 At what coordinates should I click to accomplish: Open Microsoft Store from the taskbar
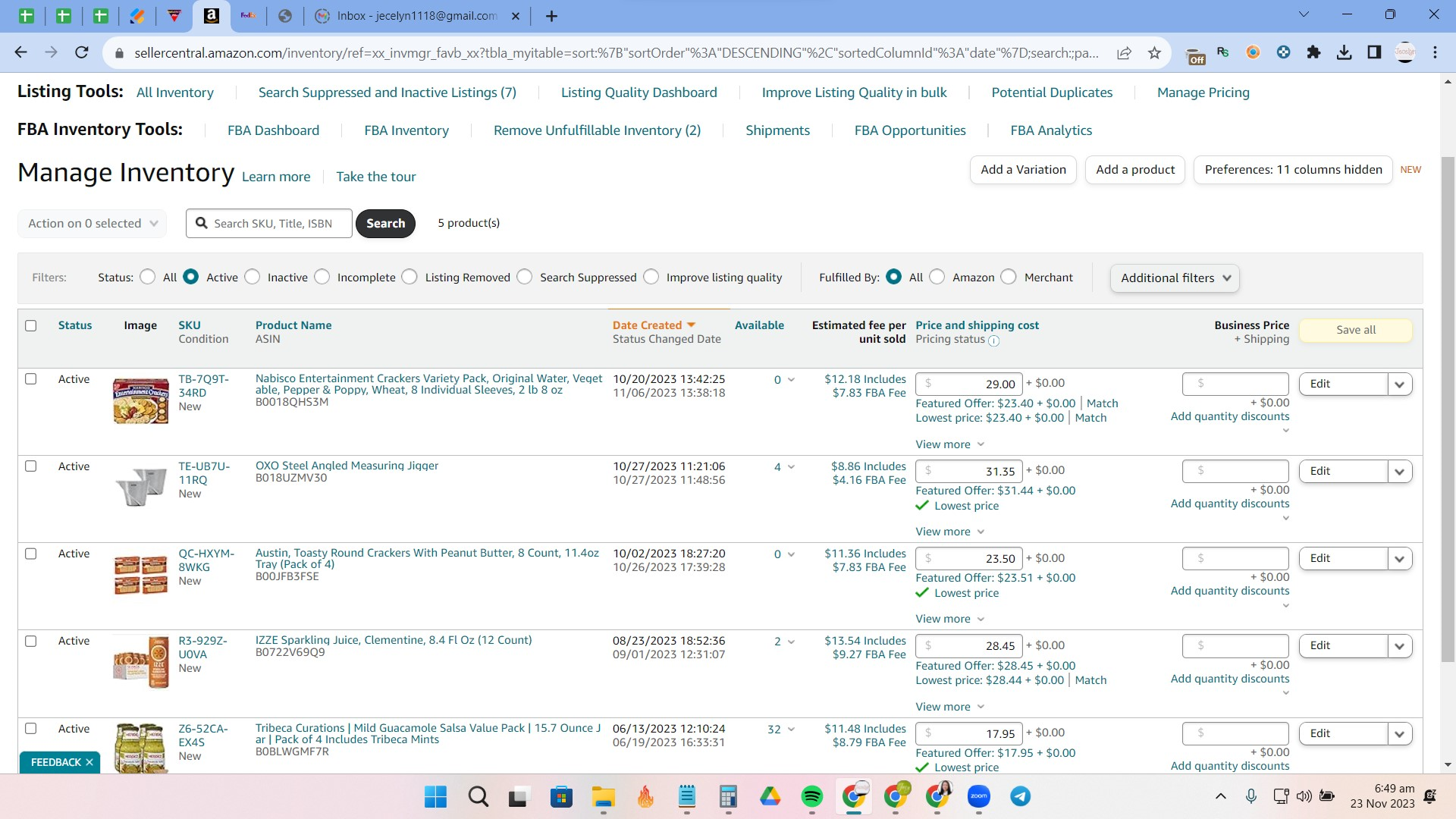point(561,796)
